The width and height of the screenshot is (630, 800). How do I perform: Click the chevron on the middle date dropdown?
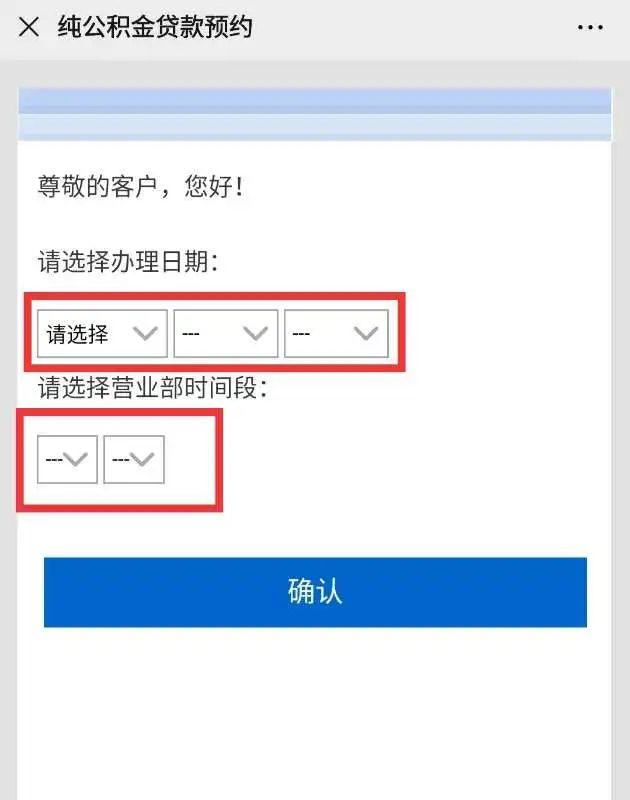(x=256, y=334)
